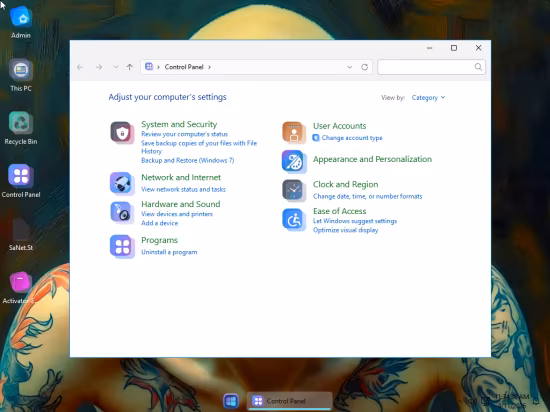Open the System and Security shield icon
550x412 pixels.
coord(122,132)
